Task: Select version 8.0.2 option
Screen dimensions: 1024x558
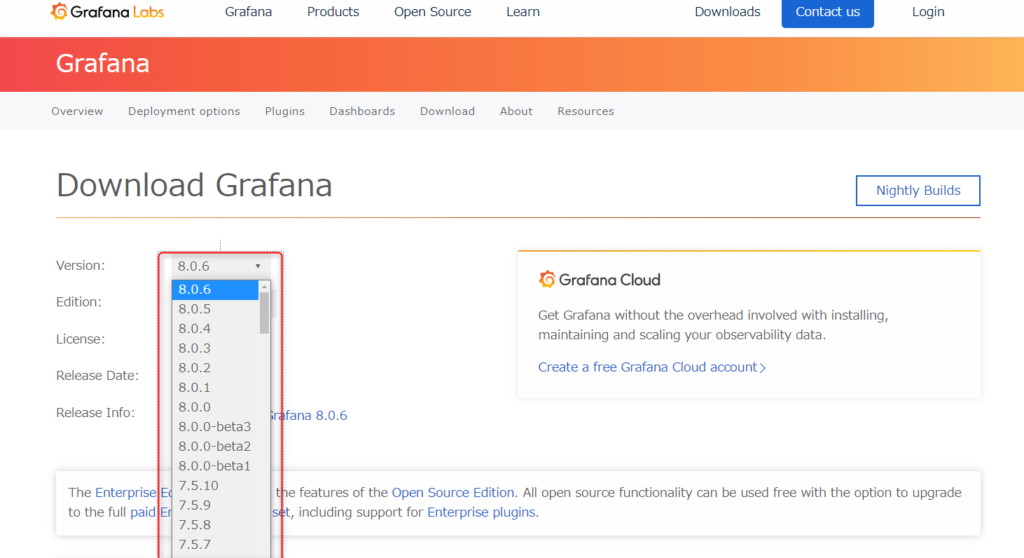Action: coord(215,368)
